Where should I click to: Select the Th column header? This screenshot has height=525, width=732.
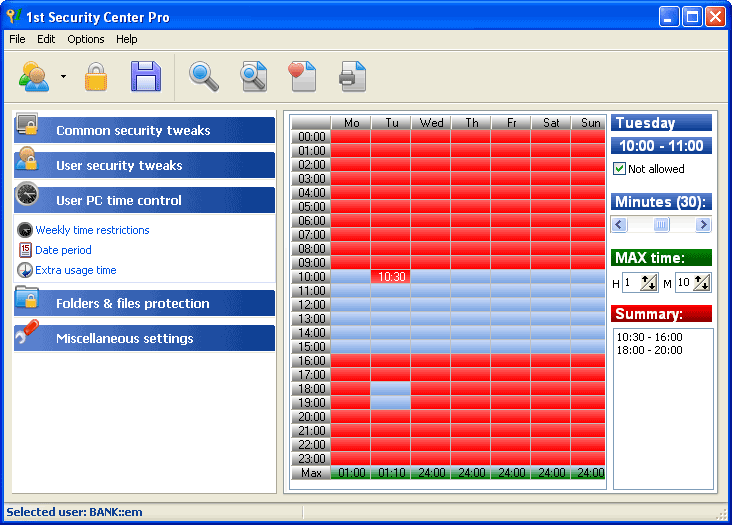coord(471,123)
